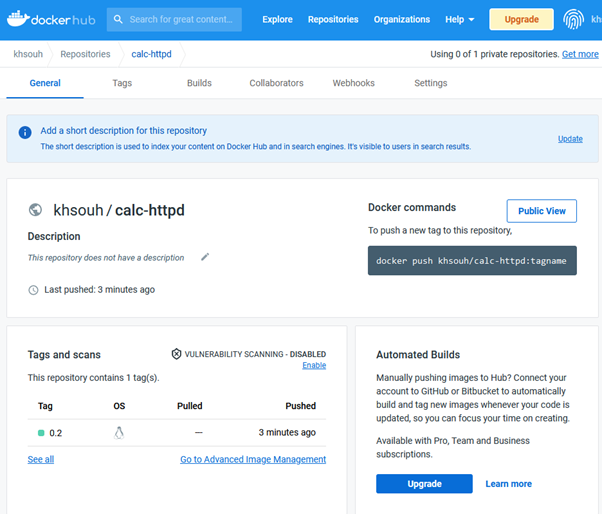Click the globe public repository icon
Screen dimensions: 602x514
pyautogui.click(x=35, y=210)
